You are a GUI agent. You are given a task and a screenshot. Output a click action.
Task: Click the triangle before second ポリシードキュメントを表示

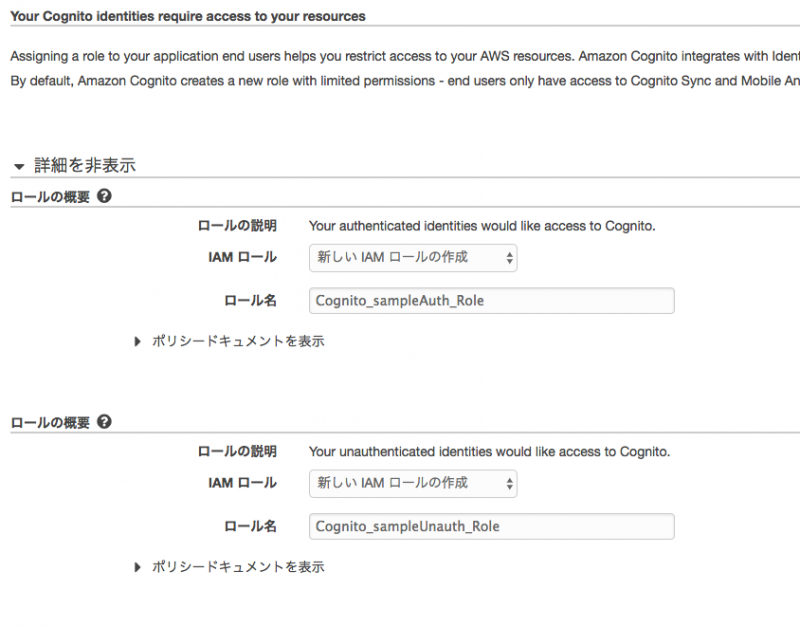click(x=137, y=566)
